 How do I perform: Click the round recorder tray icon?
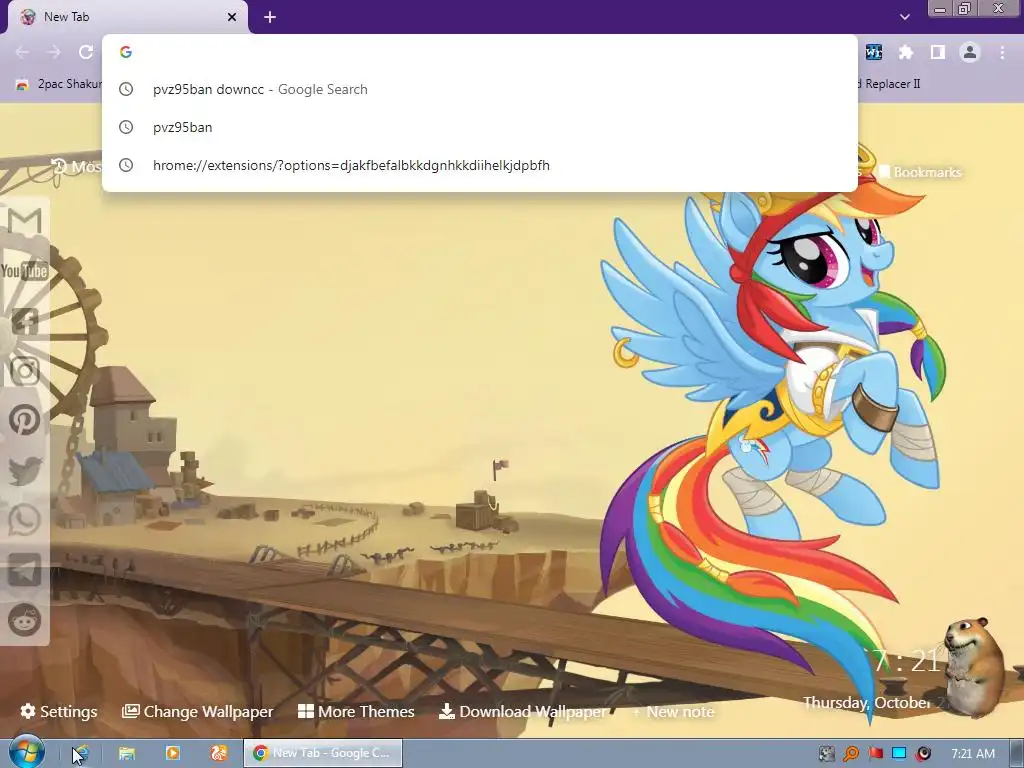coord(923,754)
